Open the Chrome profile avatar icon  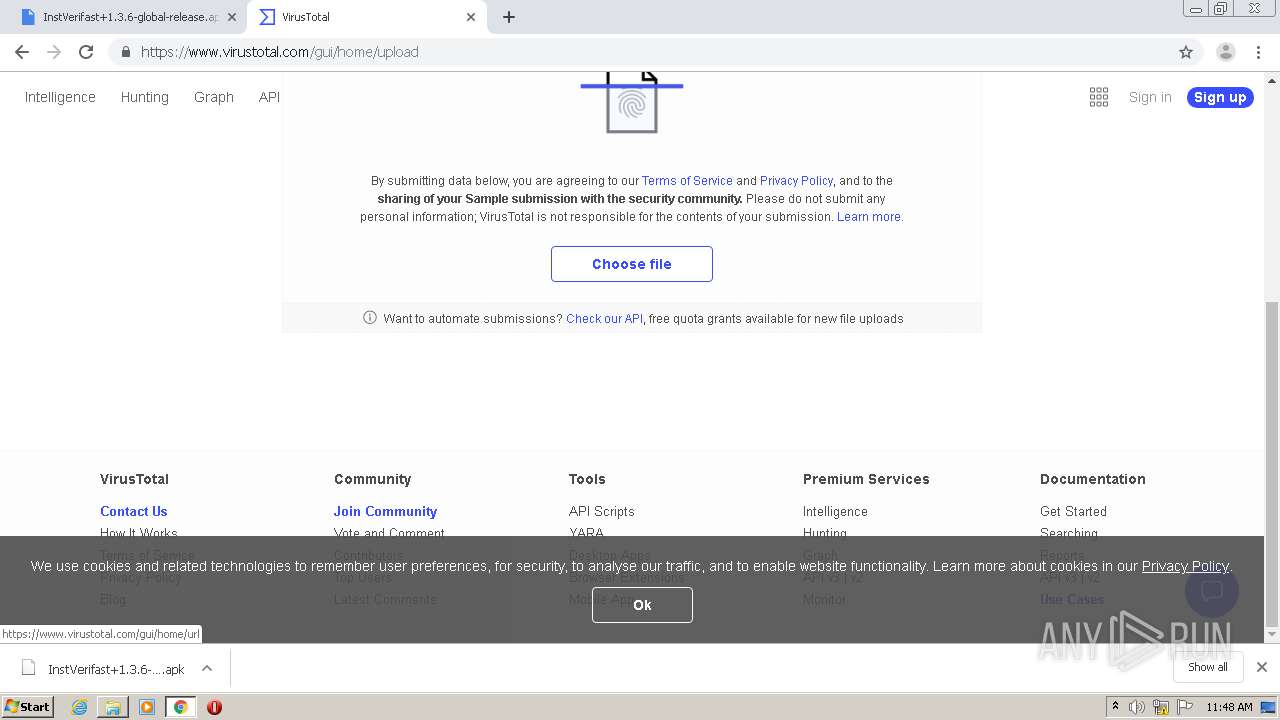1226,52
